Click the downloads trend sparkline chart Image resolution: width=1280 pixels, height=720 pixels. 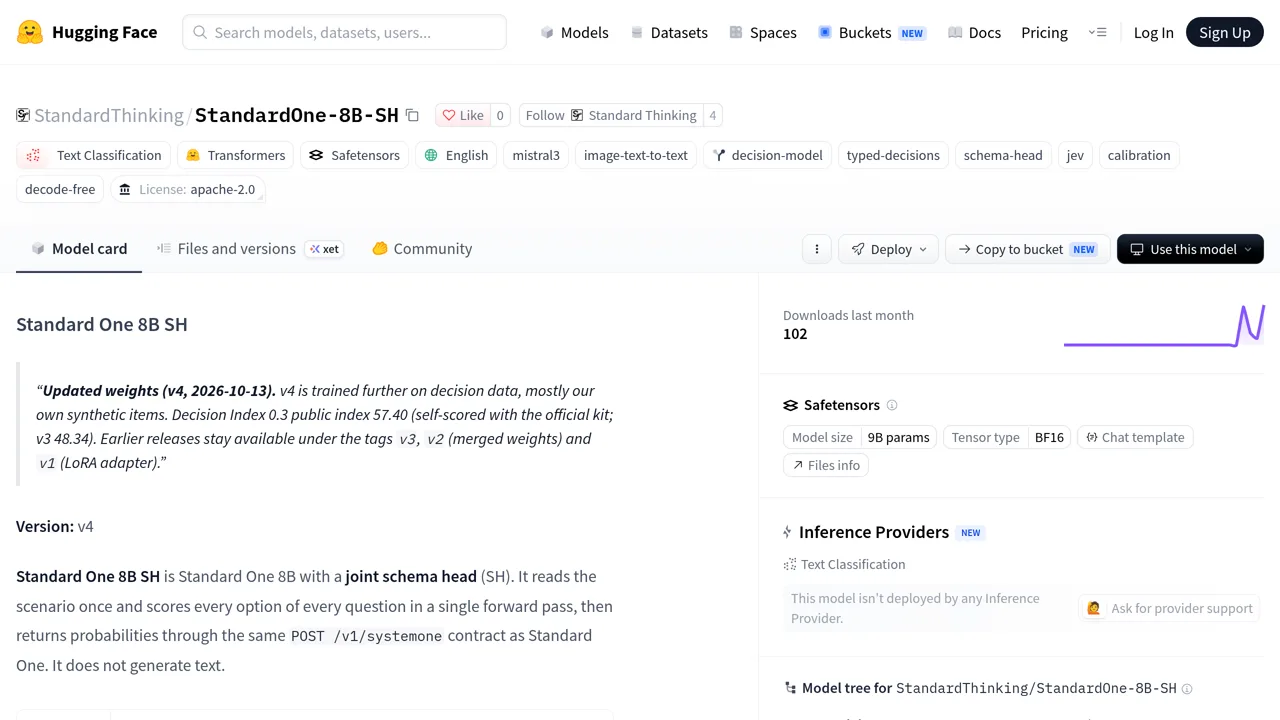pos(1164,325)
